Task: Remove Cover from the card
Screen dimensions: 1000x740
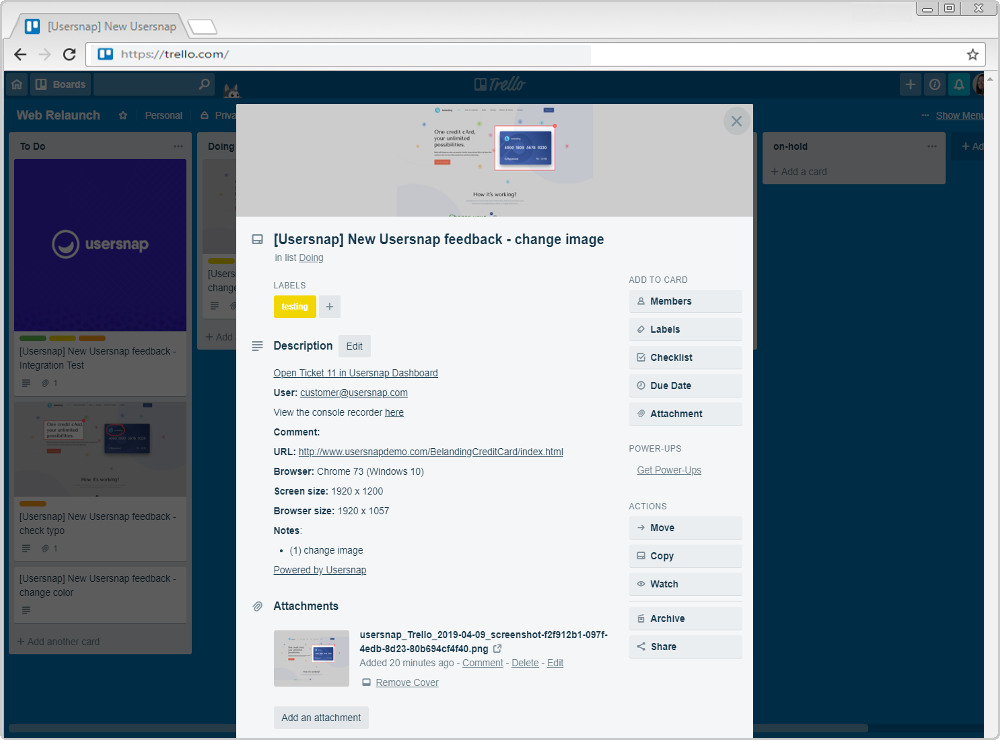Action: click(407, 683)
